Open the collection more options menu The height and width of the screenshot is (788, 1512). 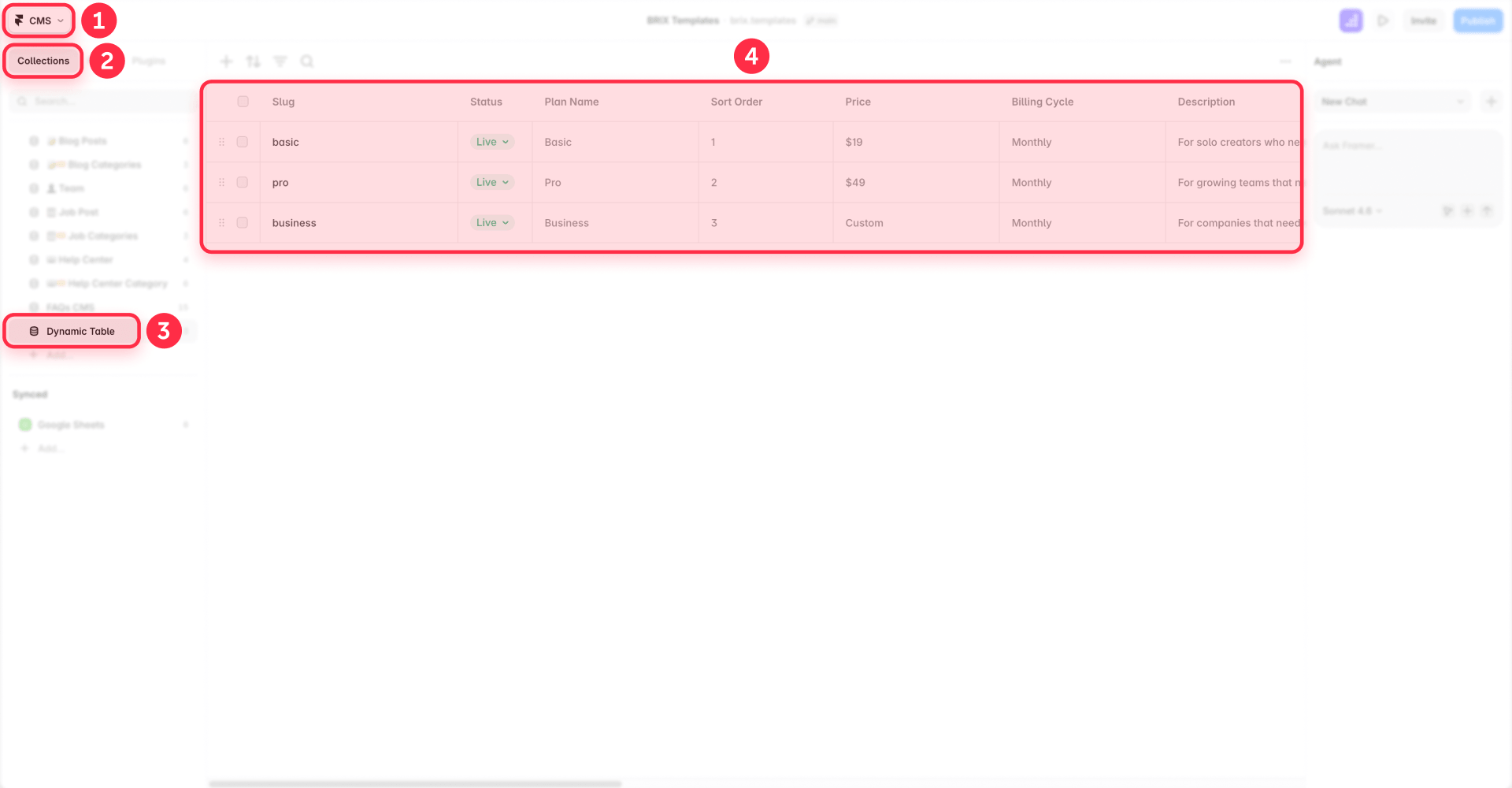tap(1285, 61)
